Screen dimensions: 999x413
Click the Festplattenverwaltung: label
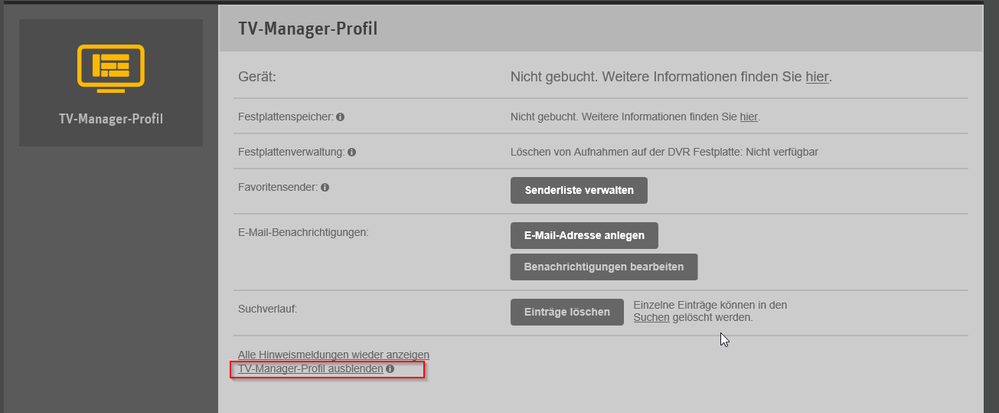[292, 152]
